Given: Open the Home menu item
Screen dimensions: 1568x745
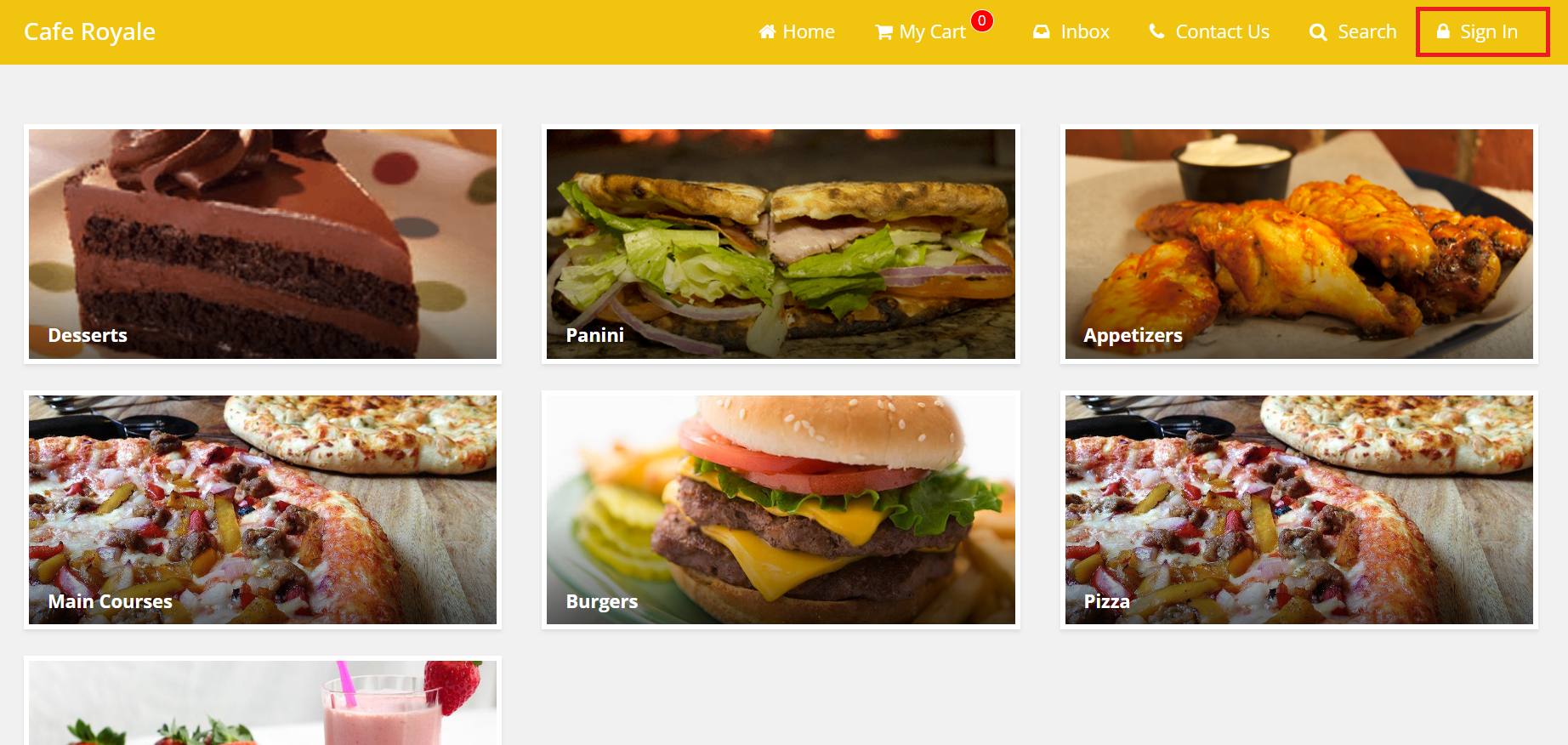Looking at the screenshot, I should point(797,31).
